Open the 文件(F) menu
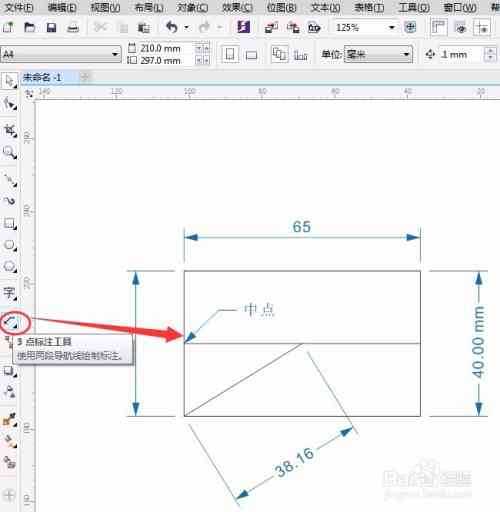500x512 pixels. [19, 7]
